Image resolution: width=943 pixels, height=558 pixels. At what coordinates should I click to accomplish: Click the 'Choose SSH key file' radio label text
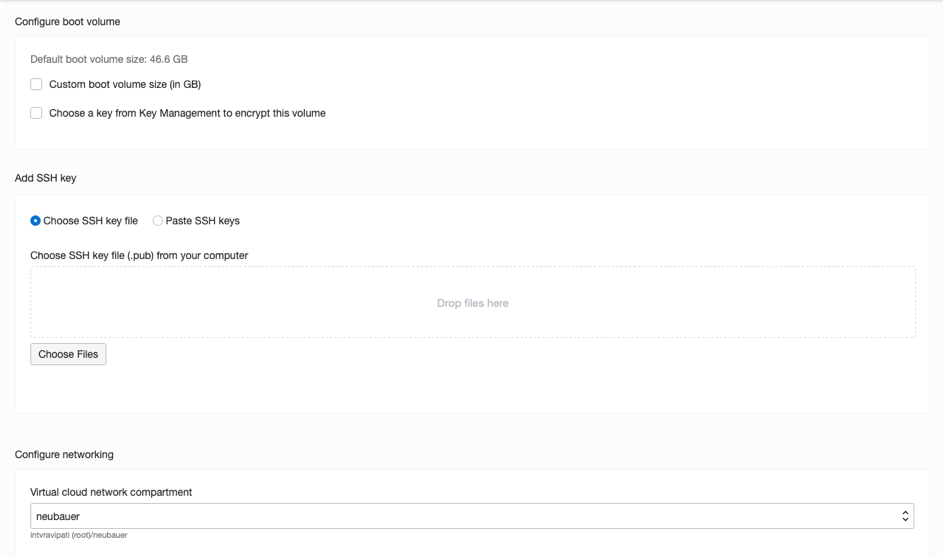(x=91, y=221)
